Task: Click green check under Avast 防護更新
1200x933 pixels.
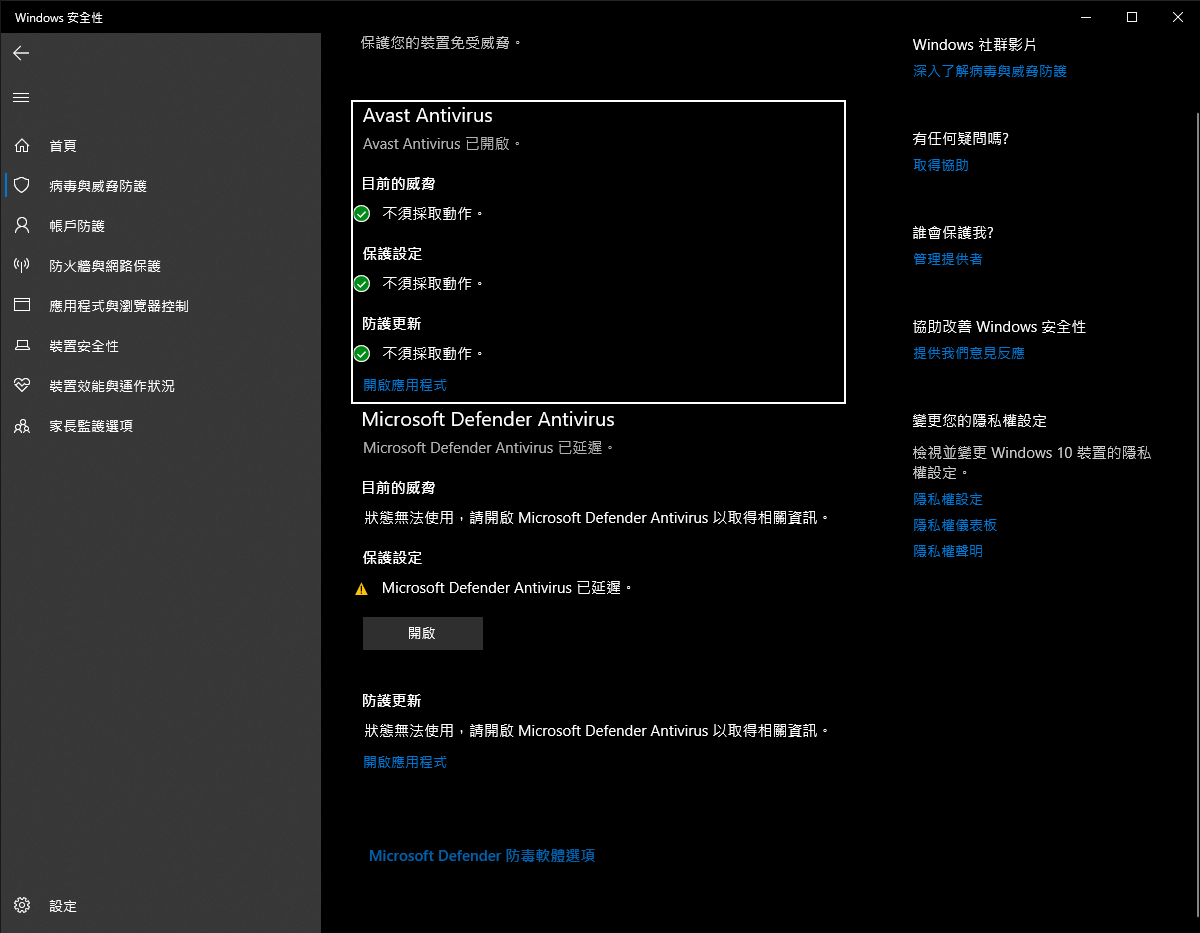Action: tap(362, 354)
